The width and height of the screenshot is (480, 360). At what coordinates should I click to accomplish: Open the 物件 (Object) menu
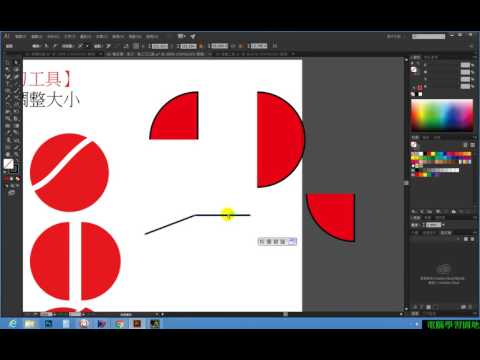53,36
